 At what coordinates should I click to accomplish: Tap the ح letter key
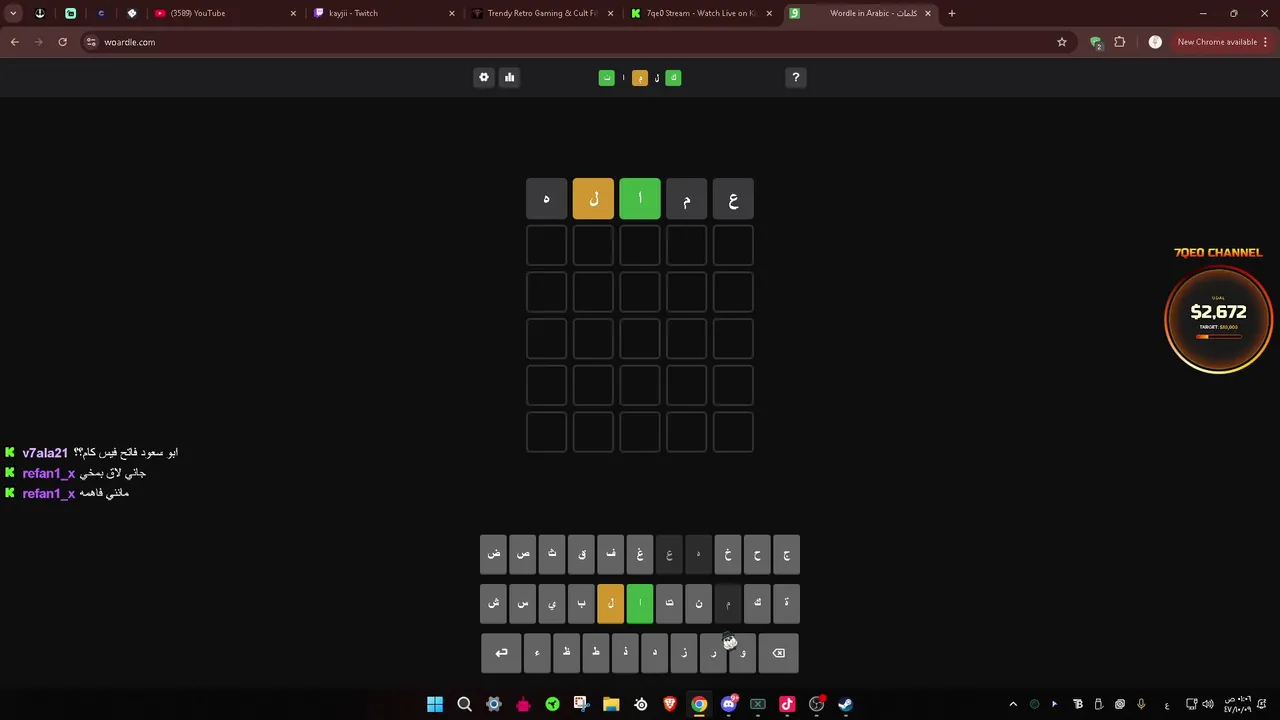coord(757,554)
